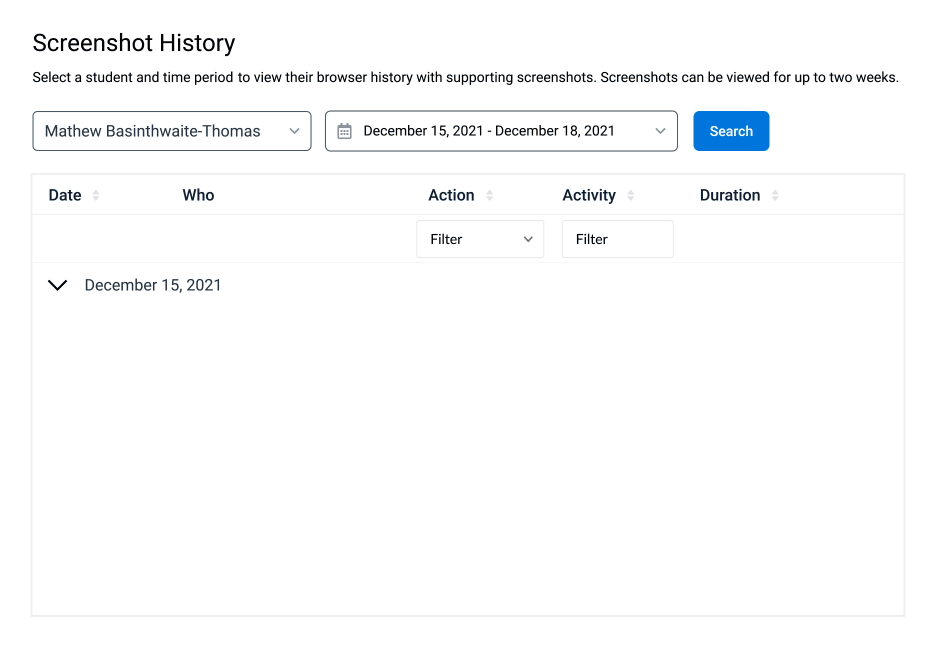Image resolution: width=936 pixels, height=645 pixels.
Task: Open the December 15 - 18 date range picker
Action: coord(490,131)
